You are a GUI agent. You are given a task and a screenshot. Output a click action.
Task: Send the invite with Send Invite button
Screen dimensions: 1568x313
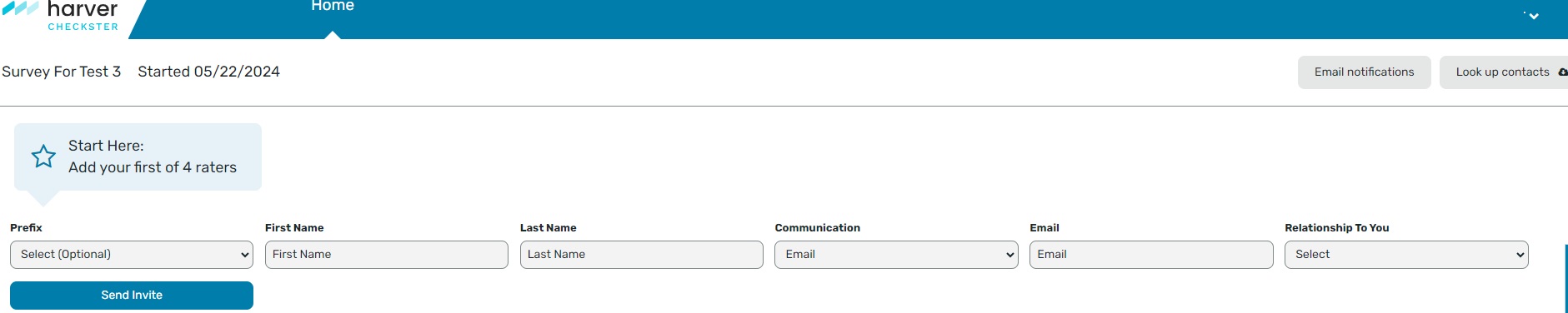point(132,296)
